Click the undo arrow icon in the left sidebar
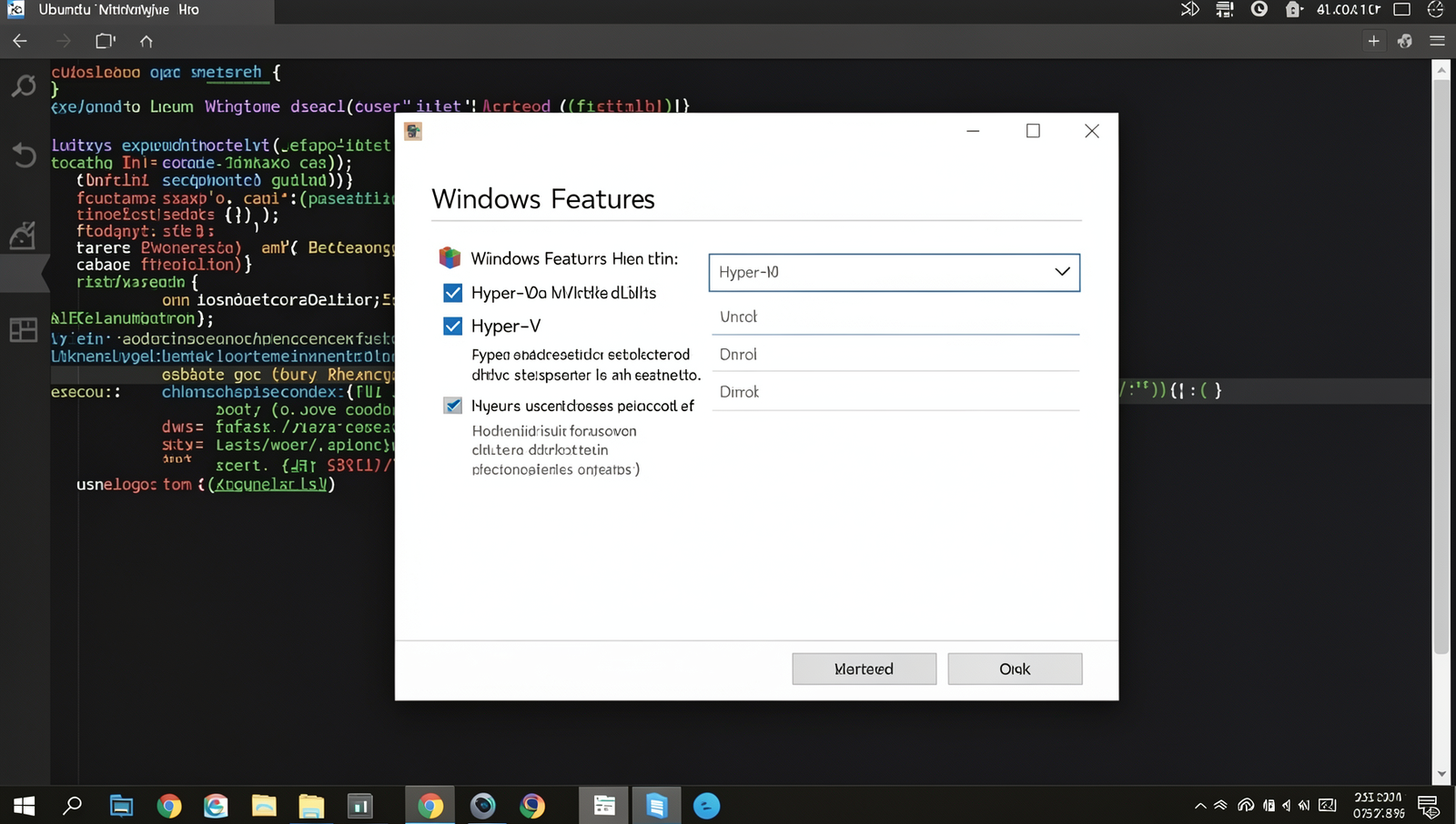 24,155
